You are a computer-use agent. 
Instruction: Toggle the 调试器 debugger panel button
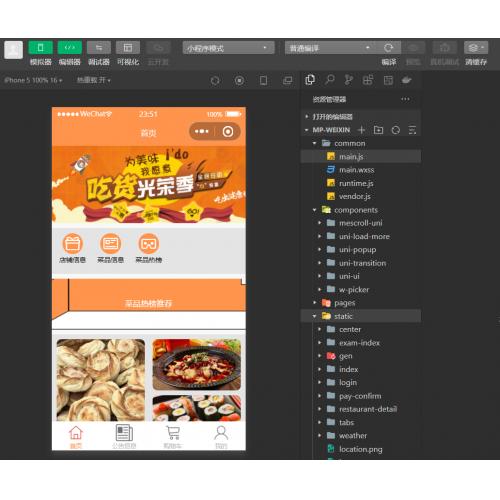click(x=99, y=48)
